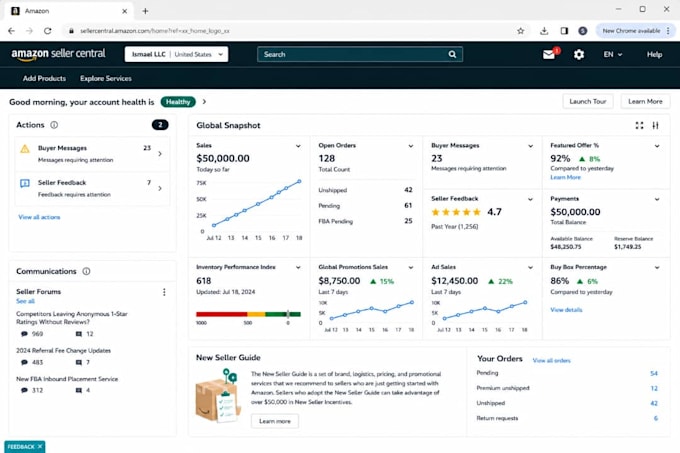The width and height of the screenshot is (680, 453).
Task: Go back to the previous page
Action: coord(11,31)
